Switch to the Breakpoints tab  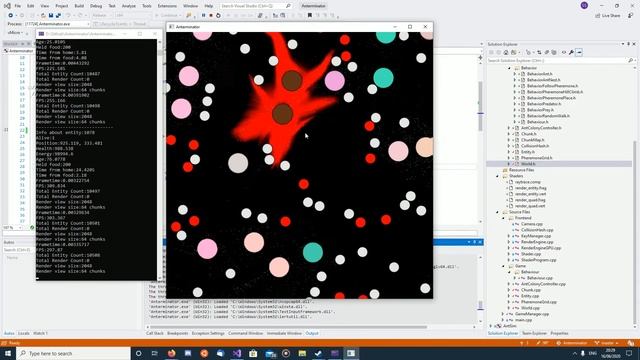point(178,333)
